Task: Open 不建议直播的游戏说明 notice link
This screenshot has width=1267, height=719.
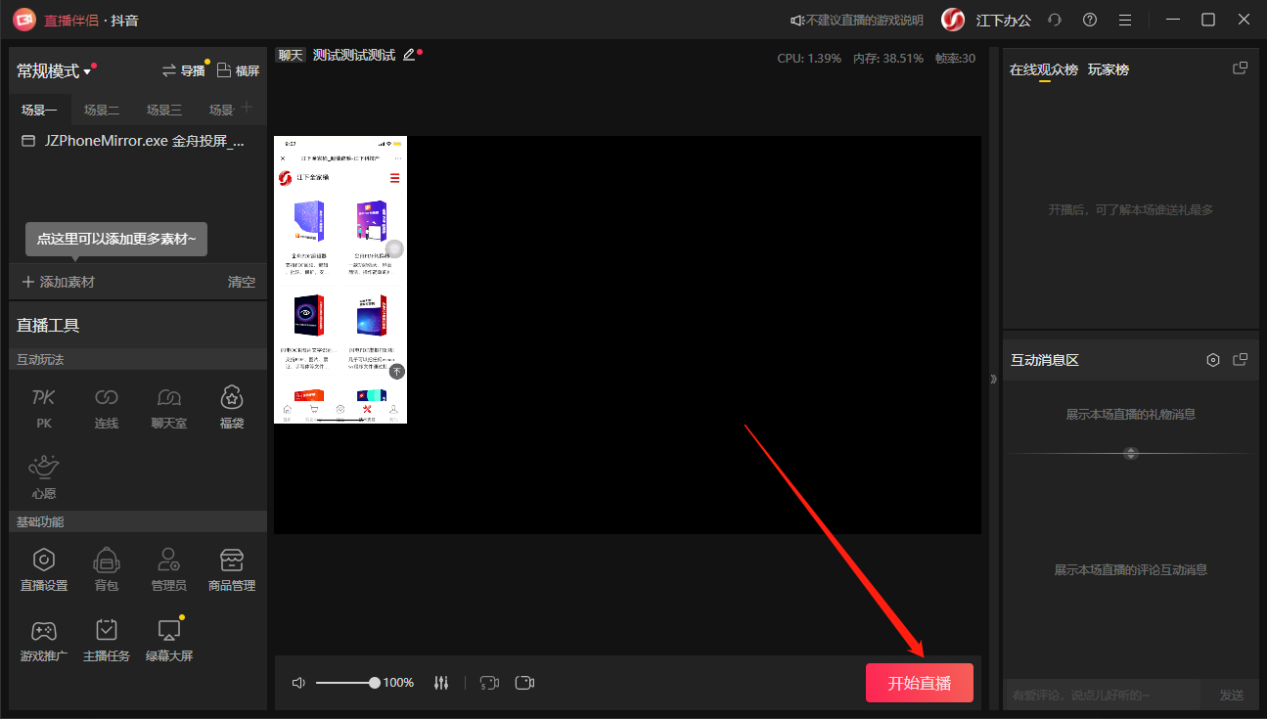Action: (x=856, y=20)
